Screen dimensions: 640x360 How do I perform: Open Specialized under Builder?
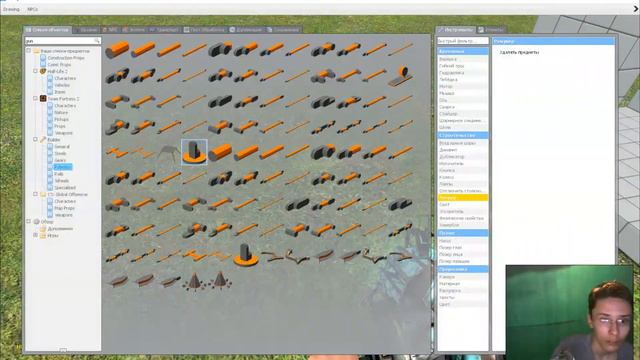coord(65,187)
